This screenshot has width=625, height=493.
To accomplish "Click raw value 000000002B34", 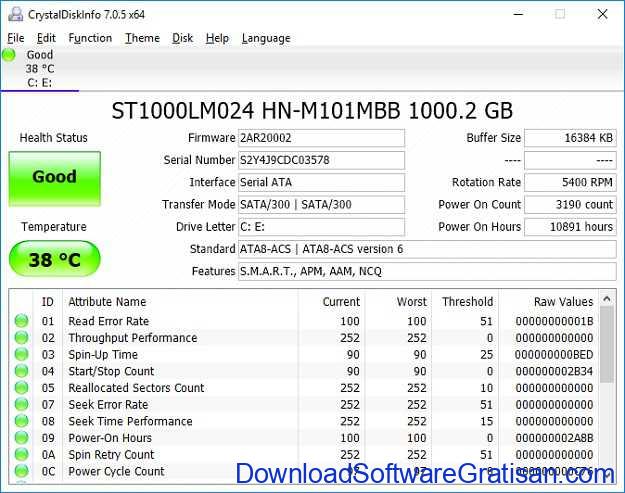I will [554, 371].
